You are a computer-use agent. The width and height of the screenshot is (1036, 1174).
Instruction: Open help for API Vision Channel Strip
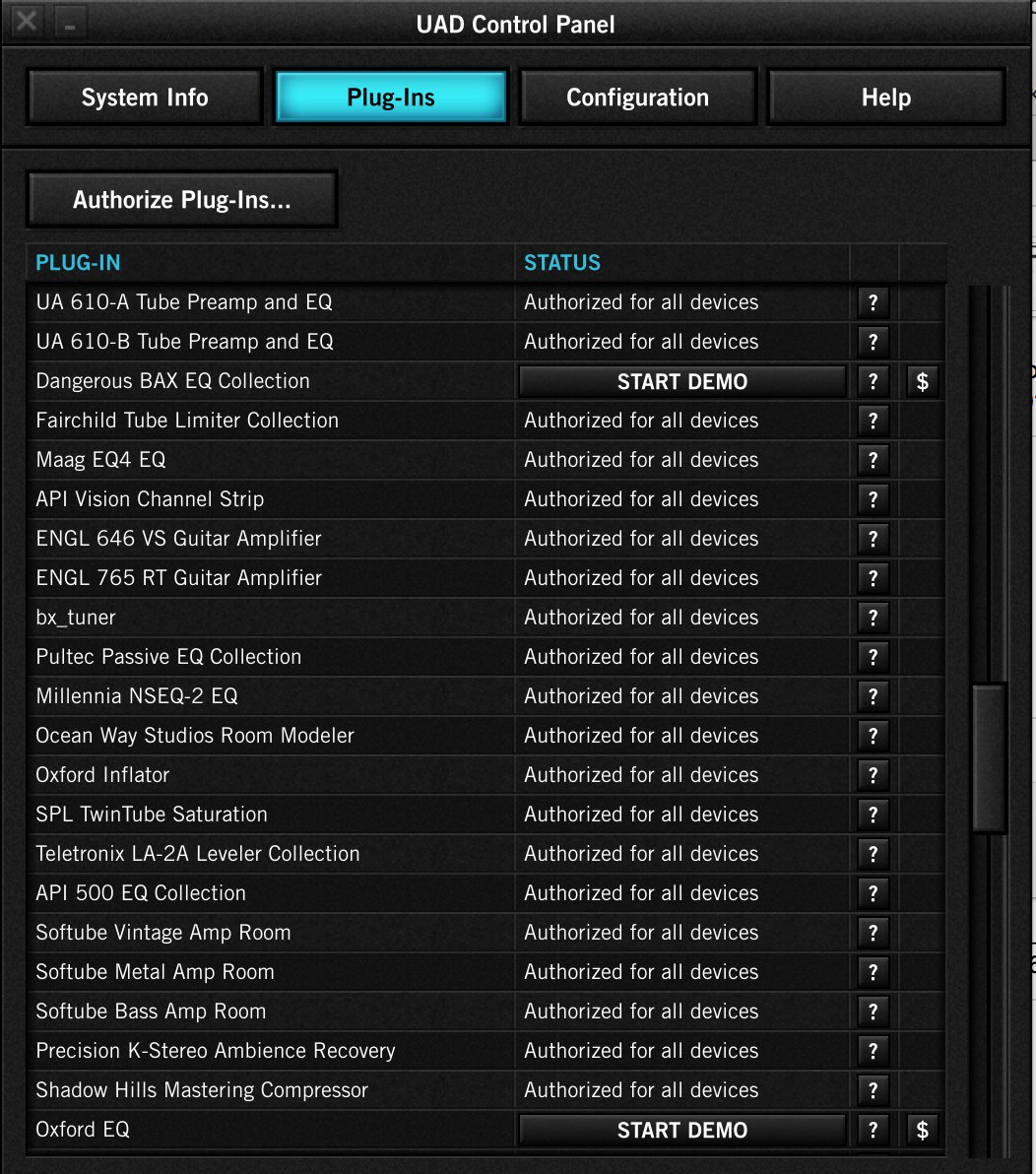(873, 499)
